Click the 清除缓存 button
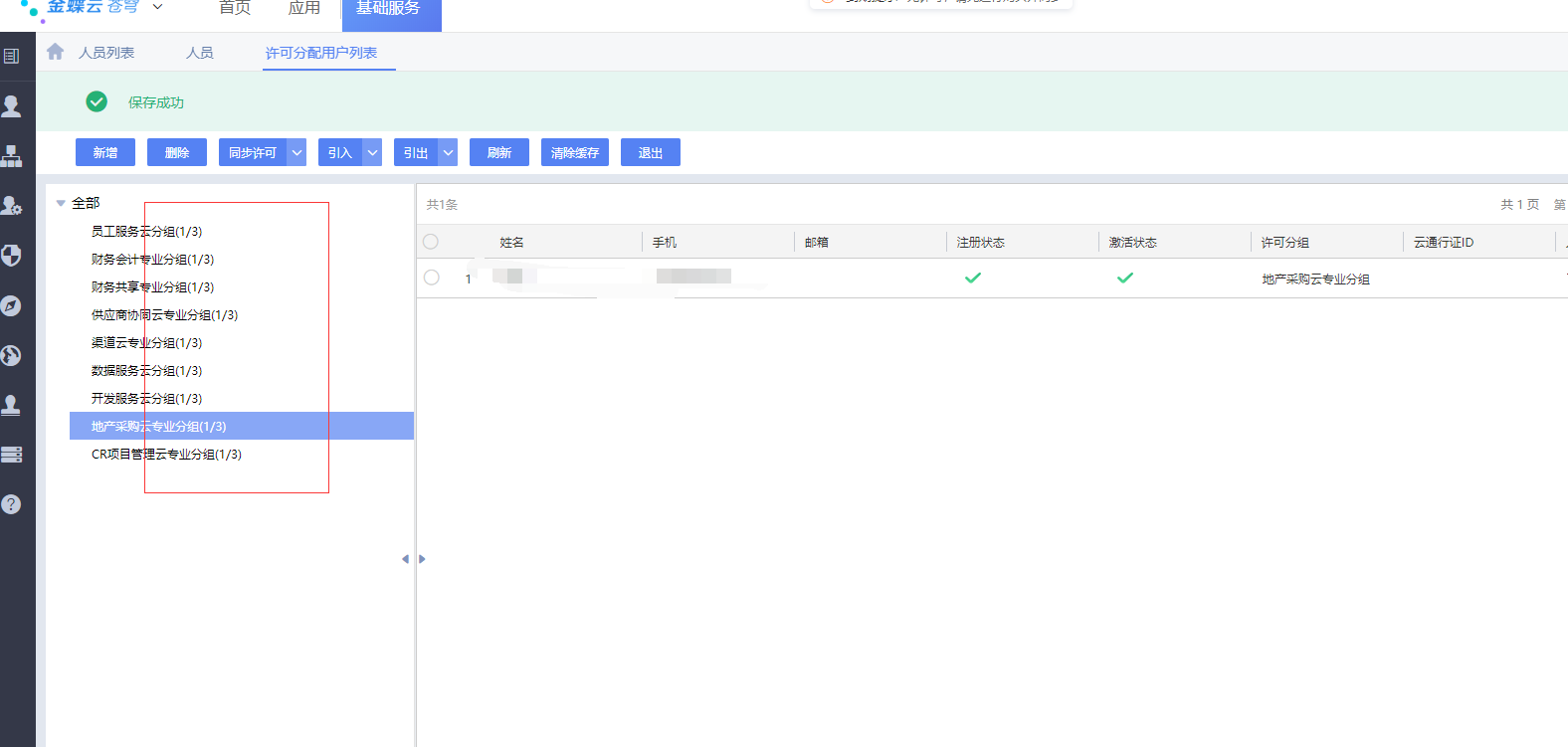This screenshot has width=1568, height=747. pos(575,152)
